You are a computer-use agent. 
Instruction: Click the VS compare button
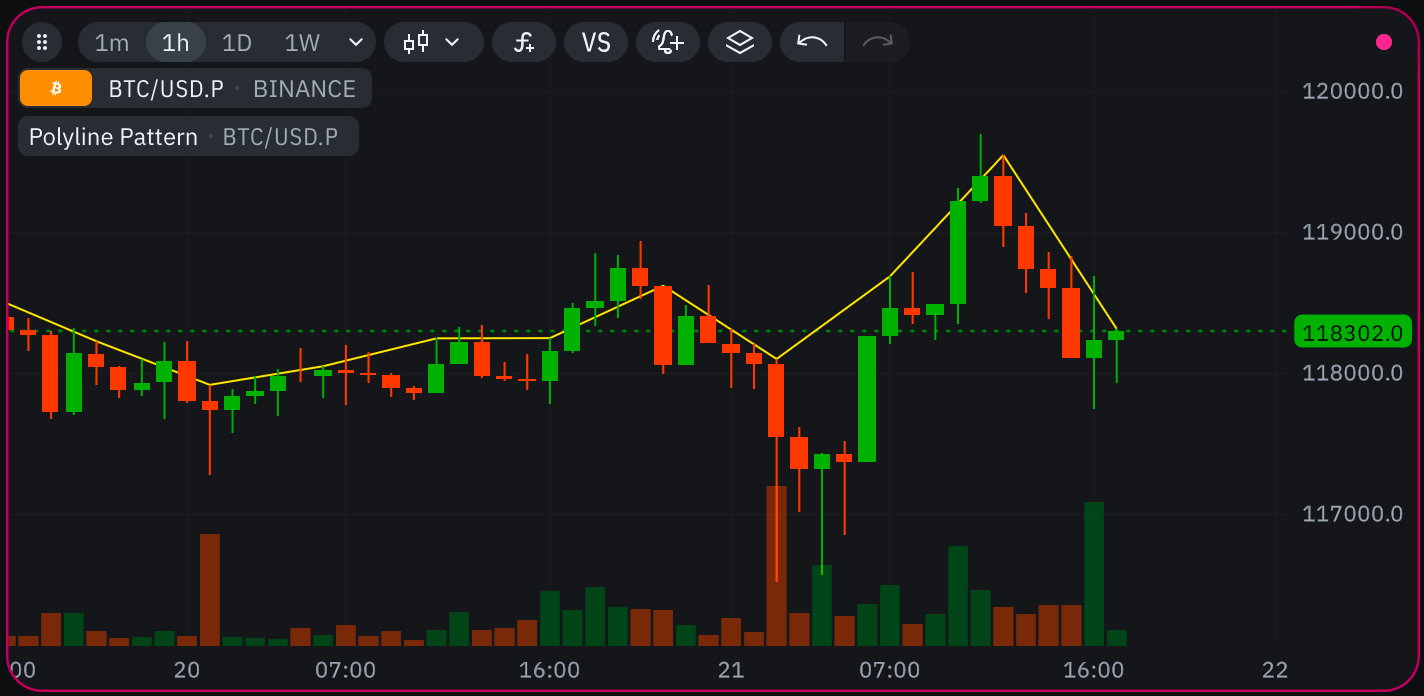coord(596,42)
